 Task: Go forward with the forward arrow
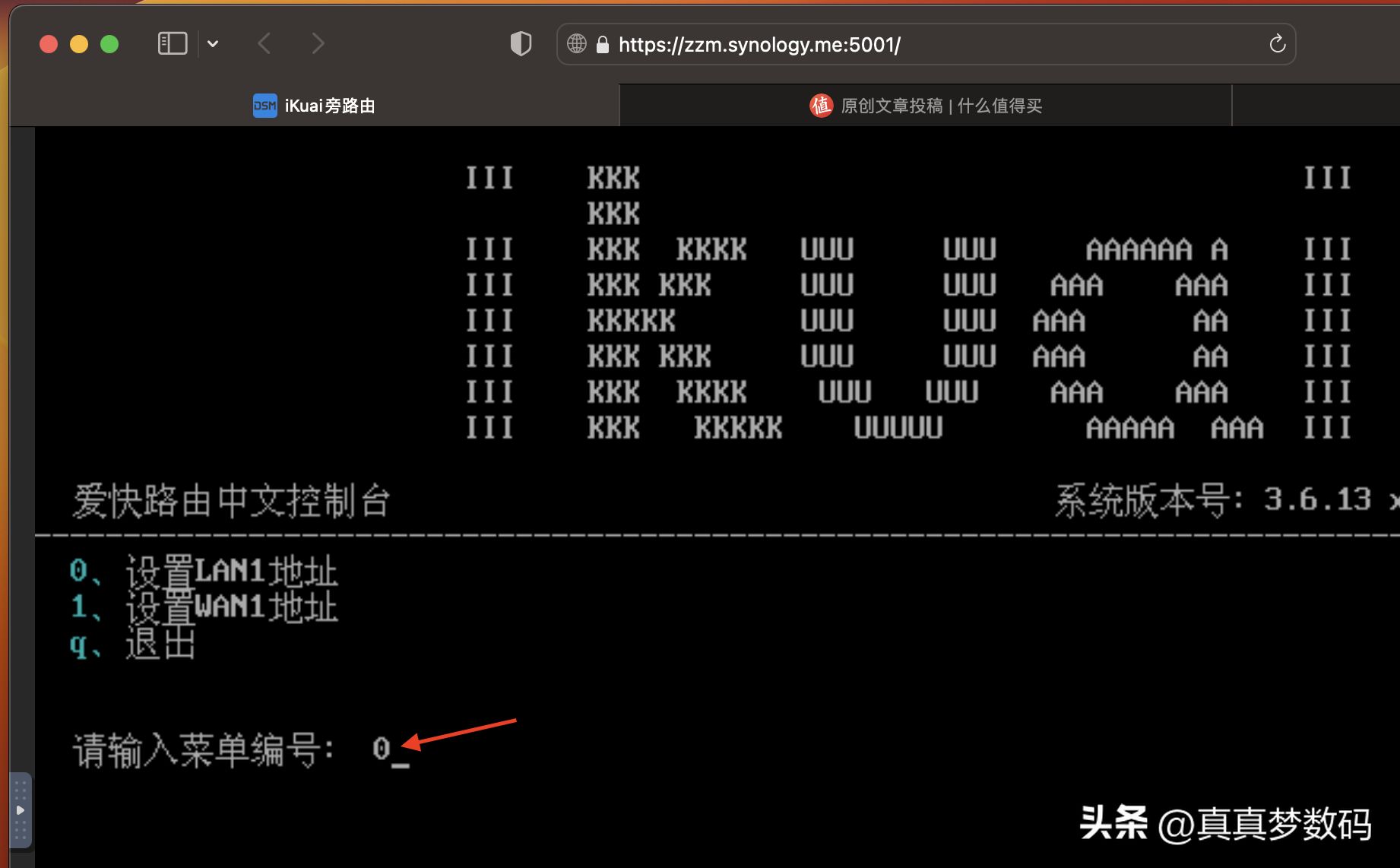tap(318, 44)
